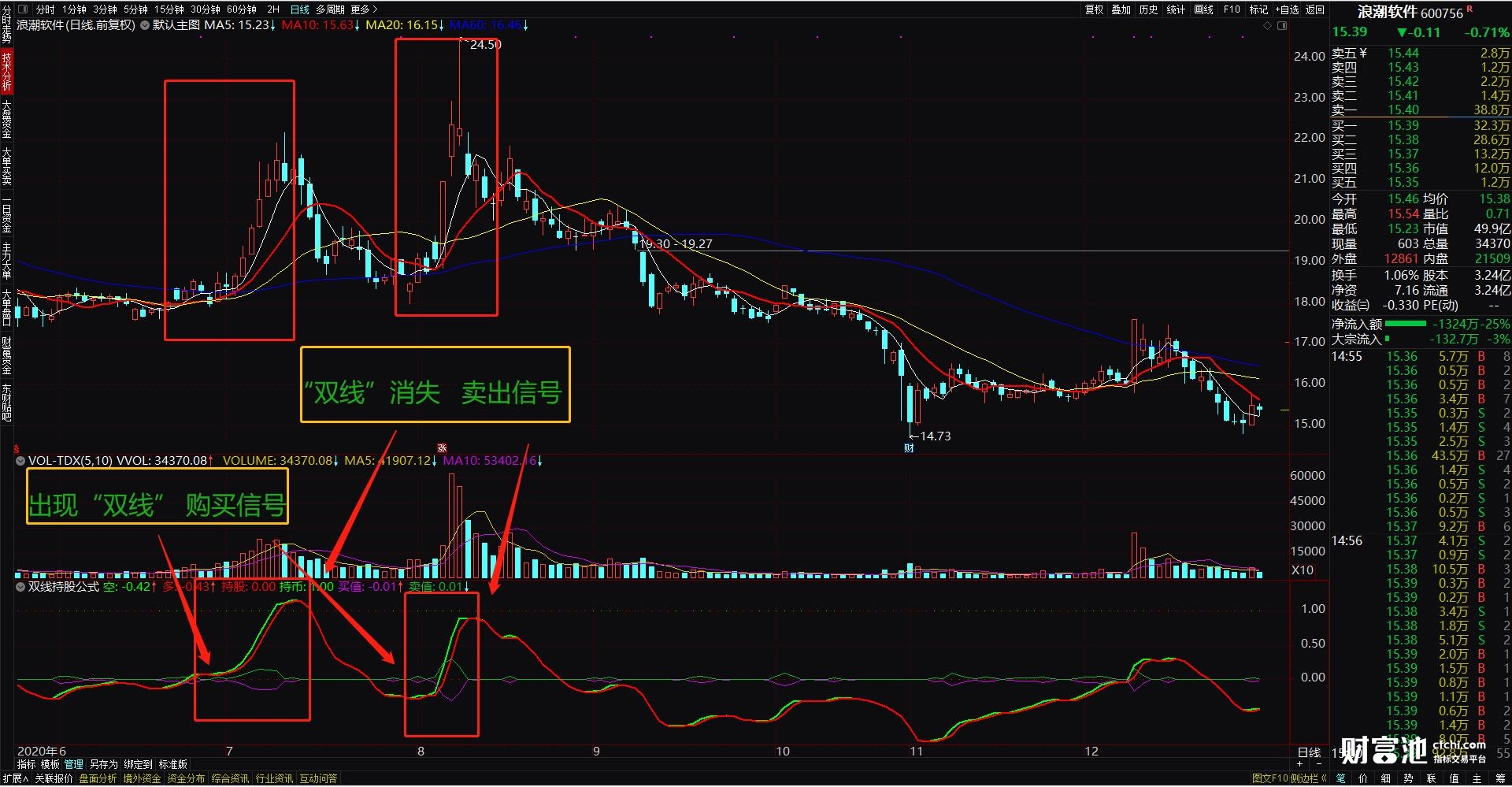Open the VOL-TDX indicator settings dropdown
The height and width of the screenshot is (787, 1512).
20,461
